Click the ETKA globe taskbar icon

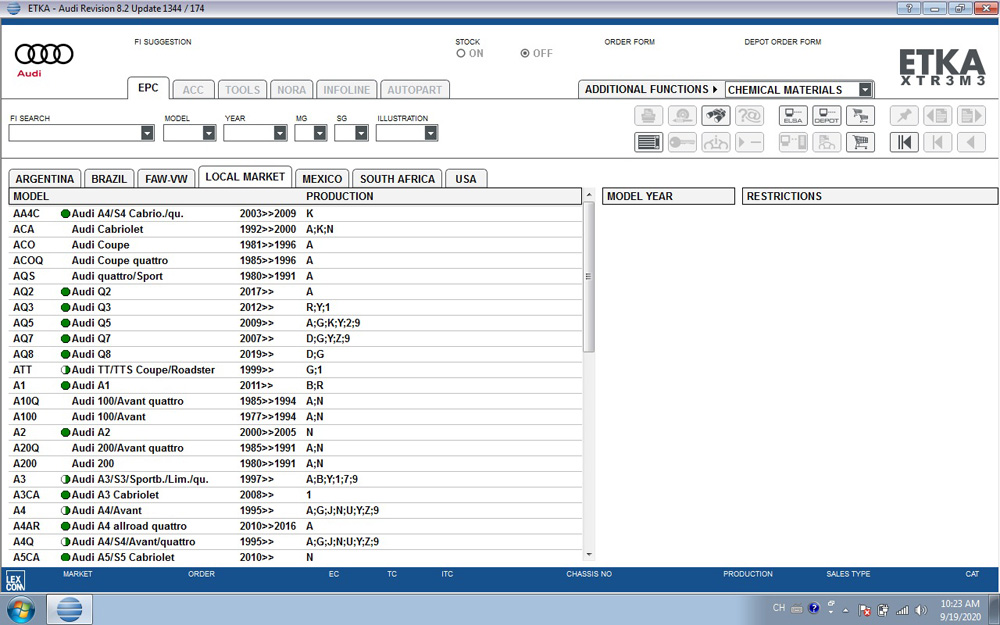coord(70,610)
